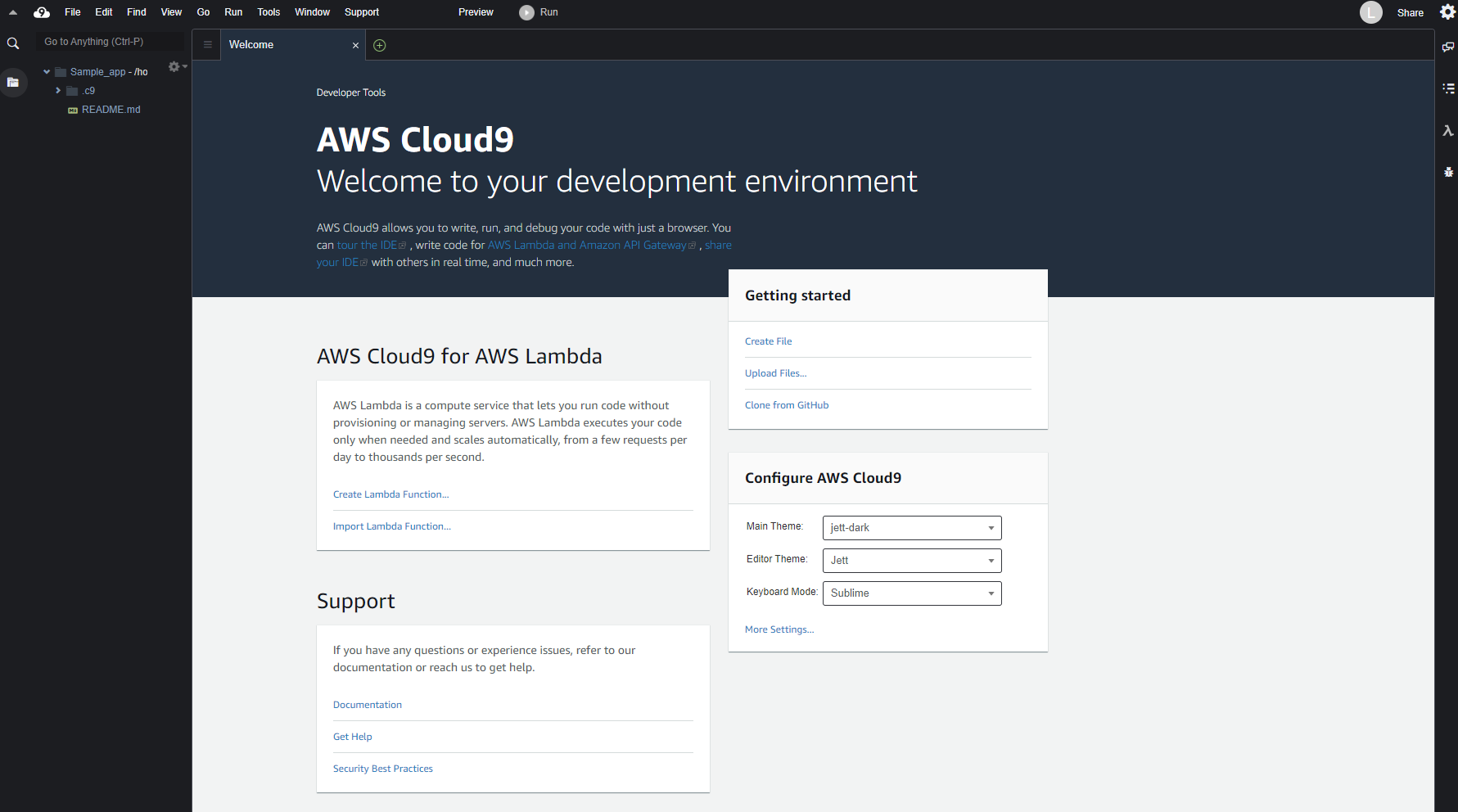The image size is (1458, 812).
Task: Click Import Lambda Function... link
Action: click(391, 526)
